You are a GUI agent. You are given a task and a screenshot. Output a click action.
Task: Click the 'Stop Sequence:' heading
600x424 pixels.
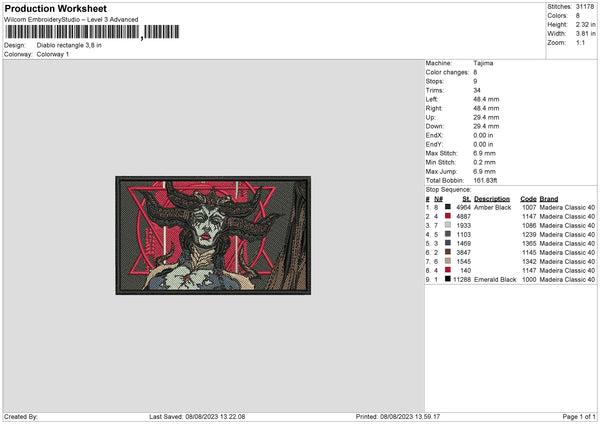[448, 190]
